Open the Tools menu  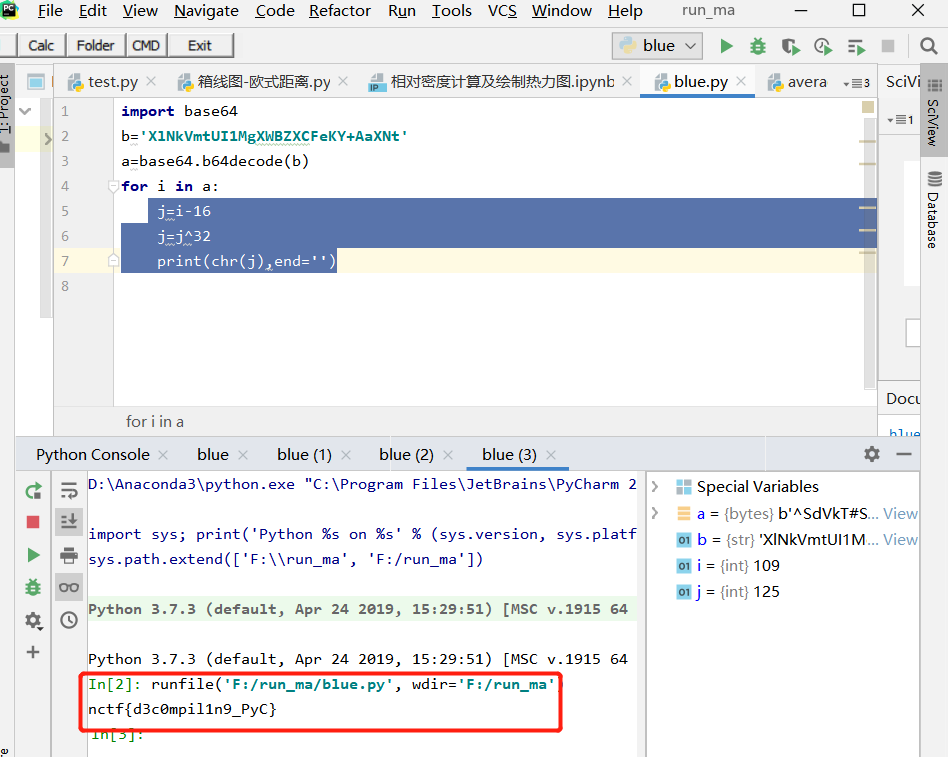coord(451,11)
